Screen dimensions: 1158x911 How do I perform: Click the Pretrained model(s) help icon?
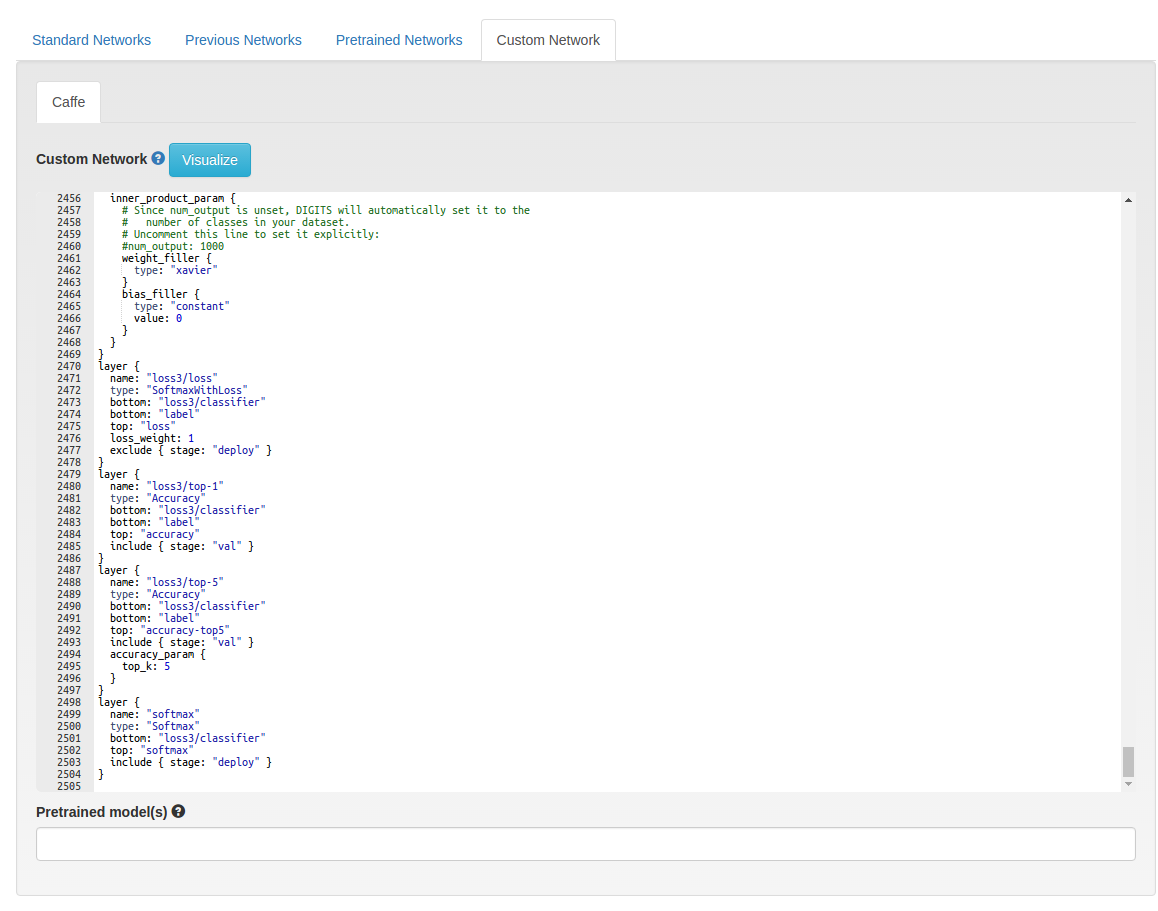click(178, 811)
